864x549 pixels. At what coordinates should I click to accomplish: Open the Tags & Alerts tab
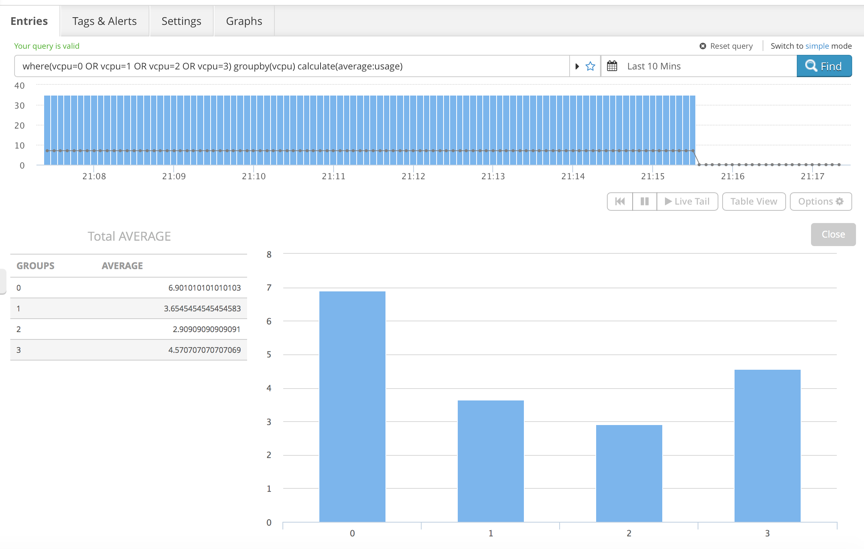click(104, 21)
